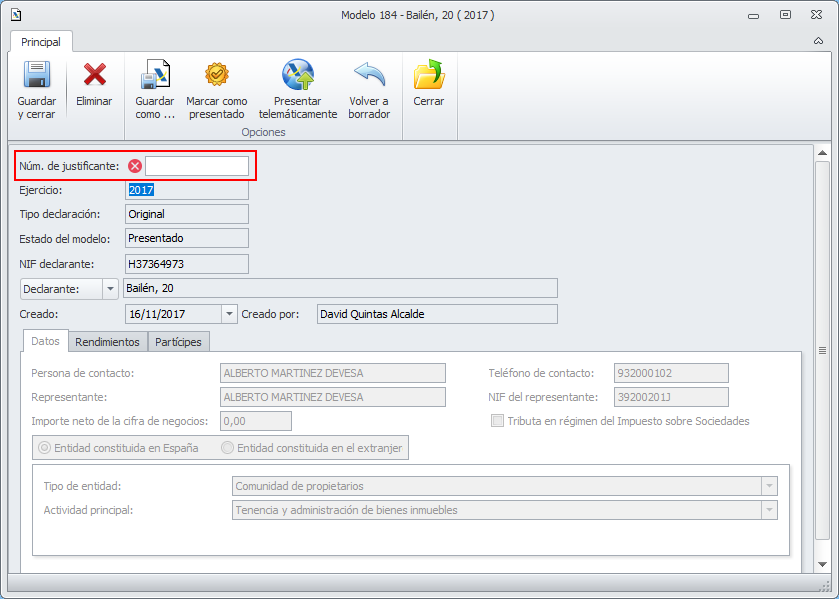Screen dimensions: 839x599
Task: Switch to the Partícipes tab
Action: click(x=178, y=342)
